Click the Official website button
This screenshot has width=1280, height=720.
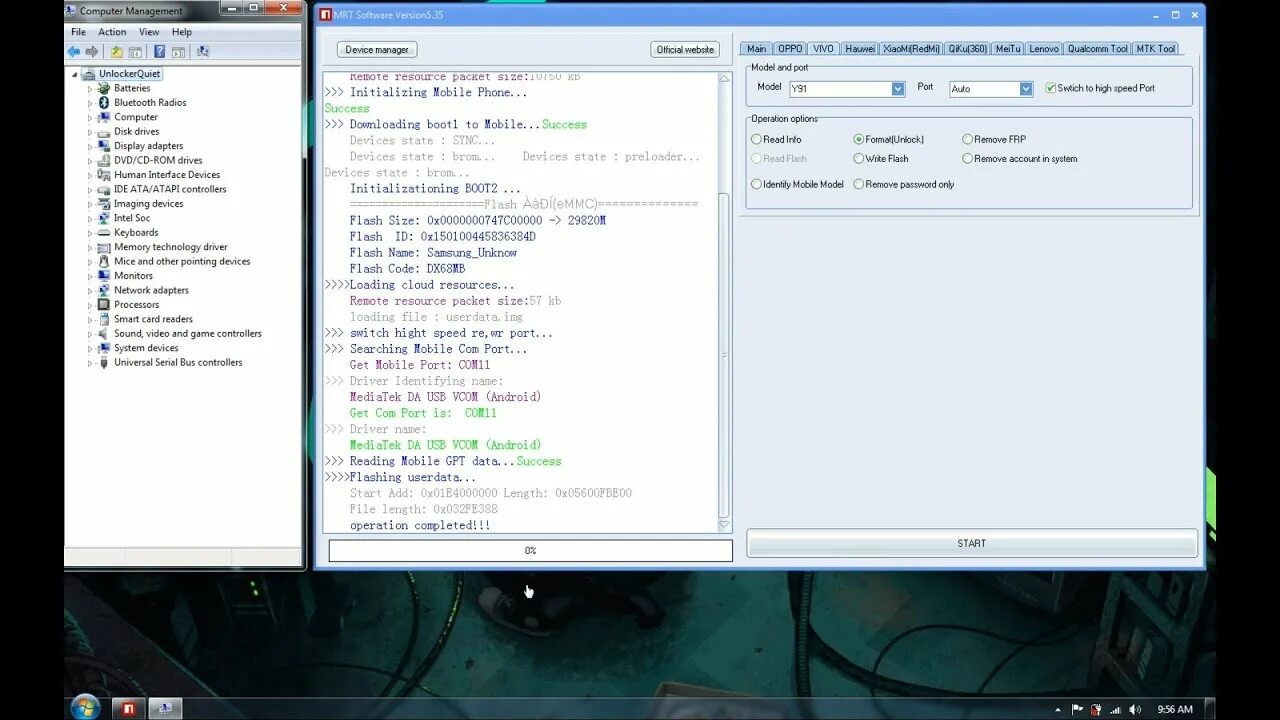coord(685,49)
